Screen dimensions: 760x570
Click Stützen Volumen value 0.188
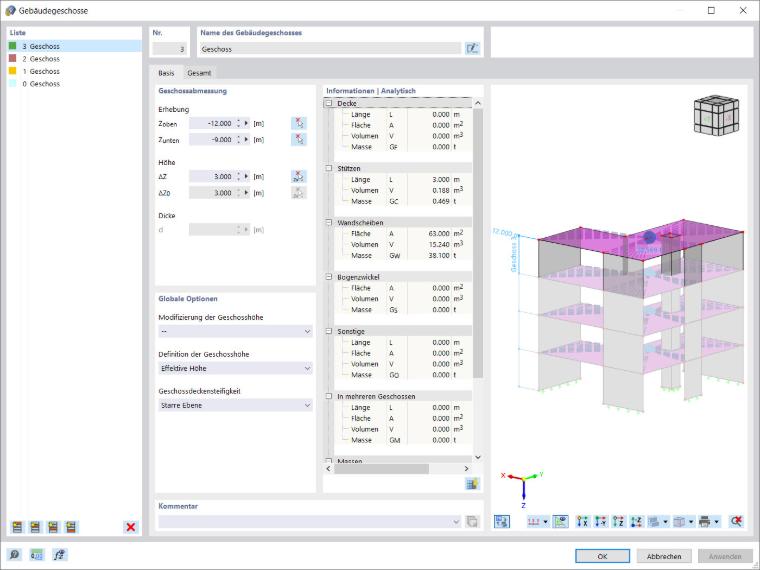pyautogui.click(x=441, y=190)
